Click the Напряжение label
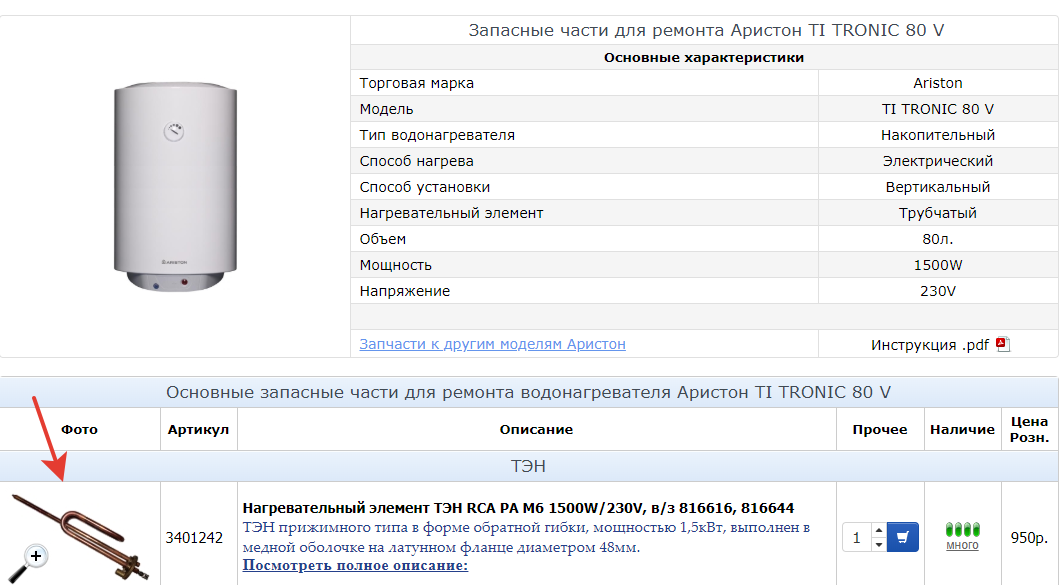This screenshot has height=585, width=1062. point(404,291)
